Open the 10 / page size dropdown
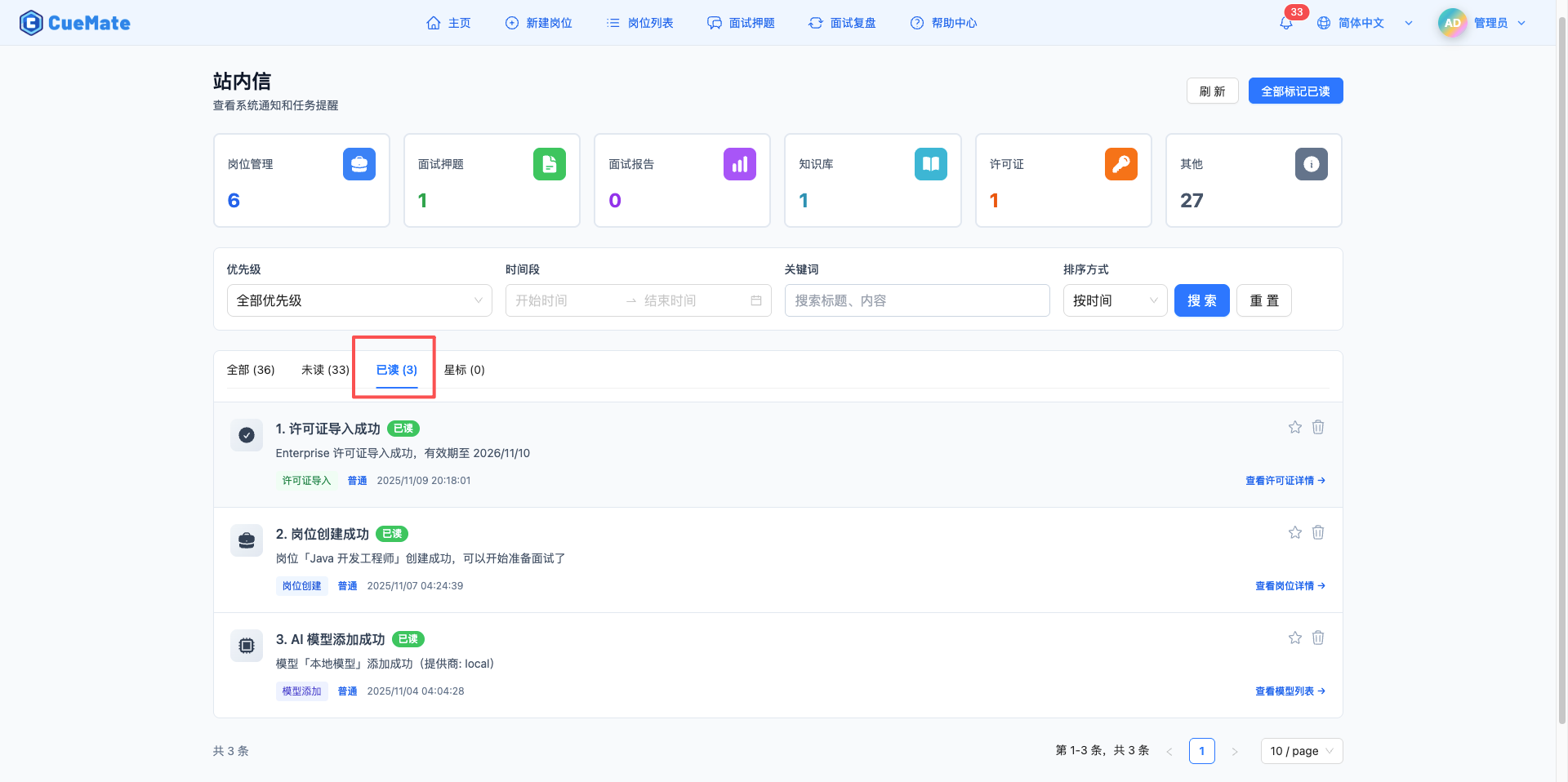This screenshot has width=1568, height=782. click(1301, 751)
